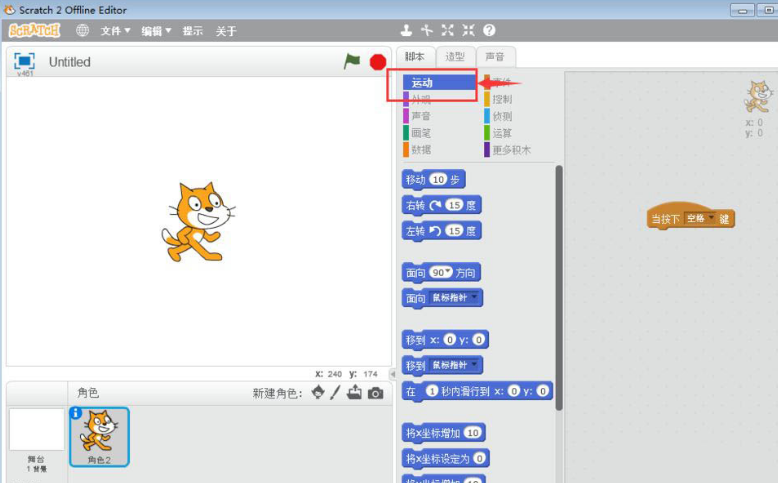Select the 角色2 sprite thumbnail
The width and height of the screenshot is (778, 483).
[99, 437]
